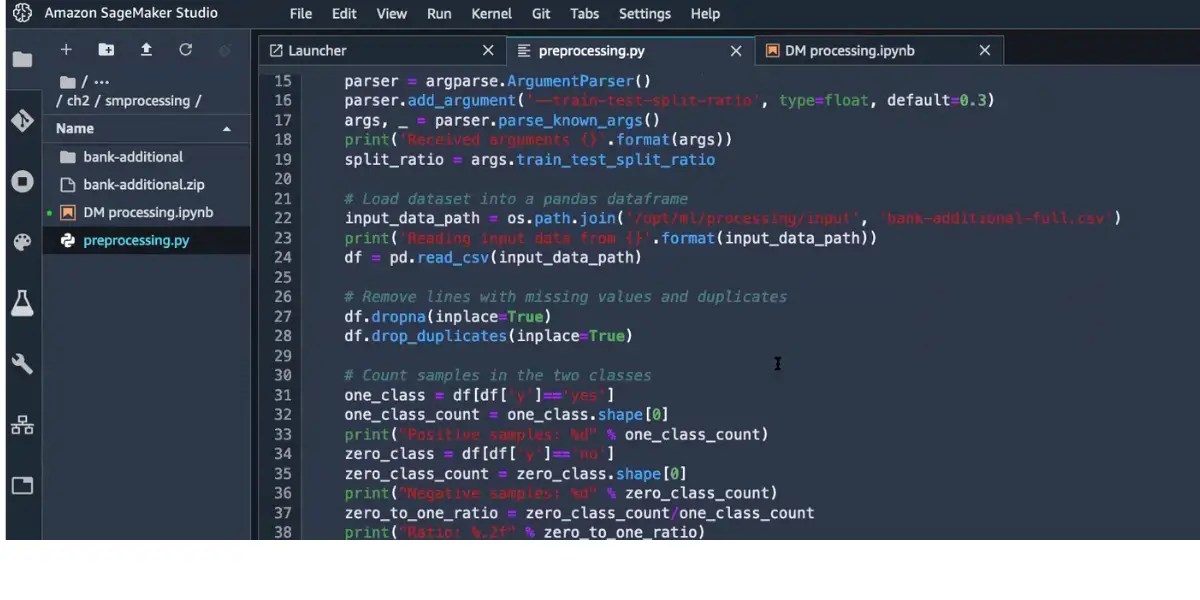Open the SageMaker Endpoints network icon
Viewport: 1200px width, 600px height.
22,424
